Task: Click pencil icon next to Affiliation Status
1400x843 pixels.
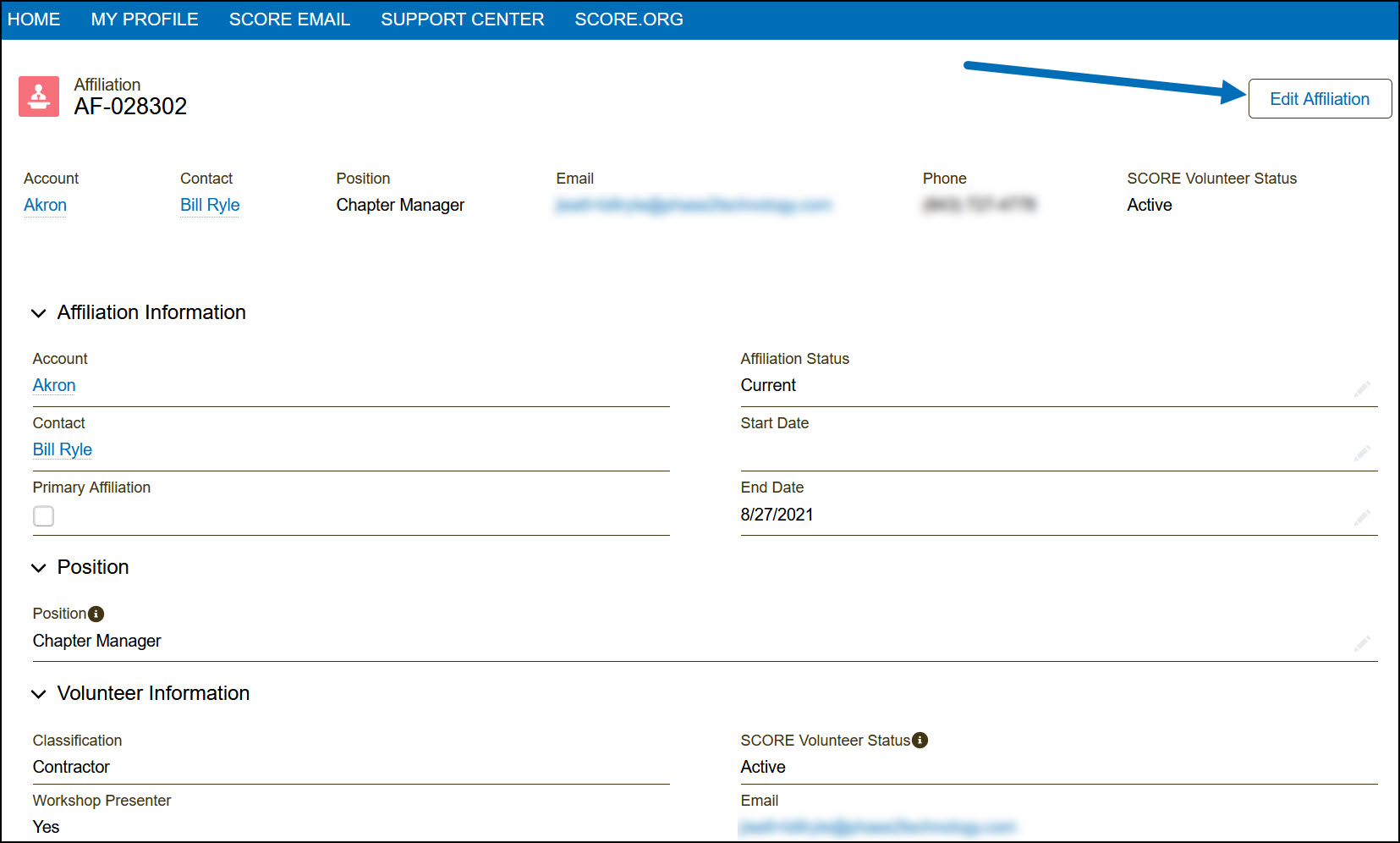Action: tap(1361, 388)
